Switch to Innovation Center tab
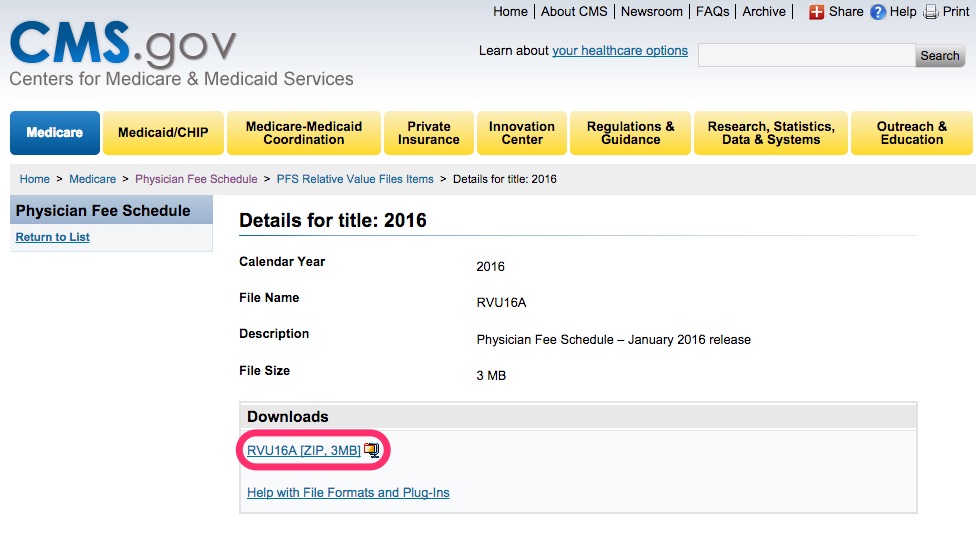Viewport: 976px width, 534px height. tap(522, 133)
